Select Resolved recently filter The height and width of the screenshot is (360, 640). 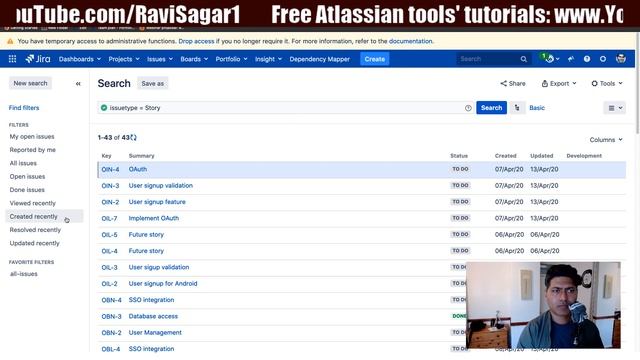[x=35, y=230]
